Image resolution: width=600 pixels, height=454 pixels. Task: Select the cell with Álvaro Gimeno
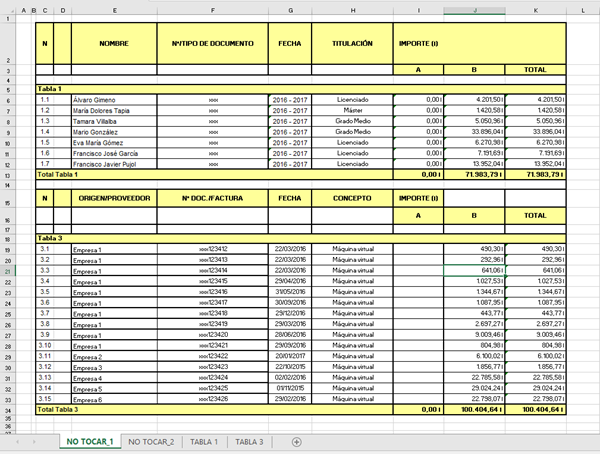[x=114, y=100]
